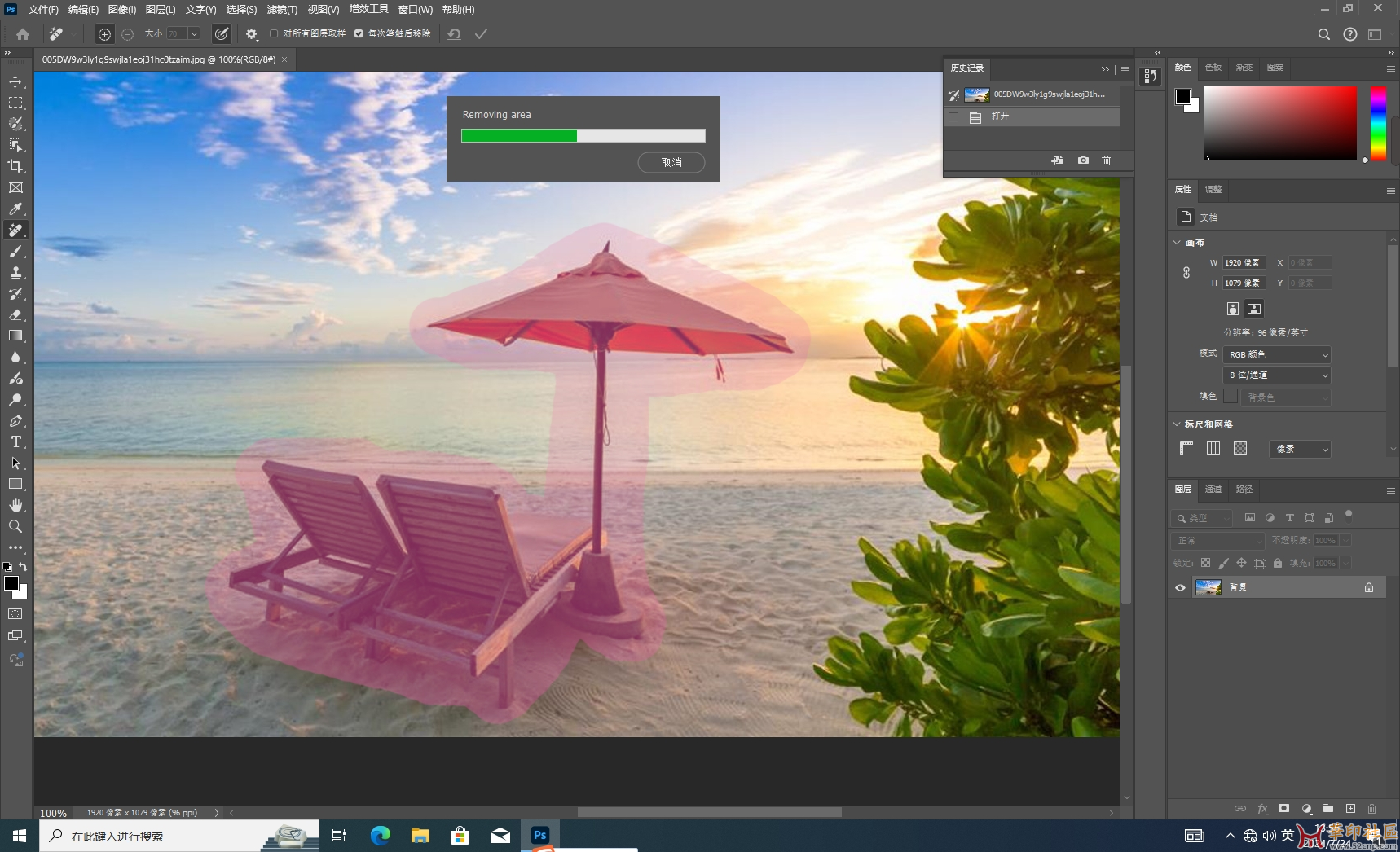The height and width of the screenshot is (852, 1400).
Task: Open the 文件(F) menu
Action: coord(43,9)
